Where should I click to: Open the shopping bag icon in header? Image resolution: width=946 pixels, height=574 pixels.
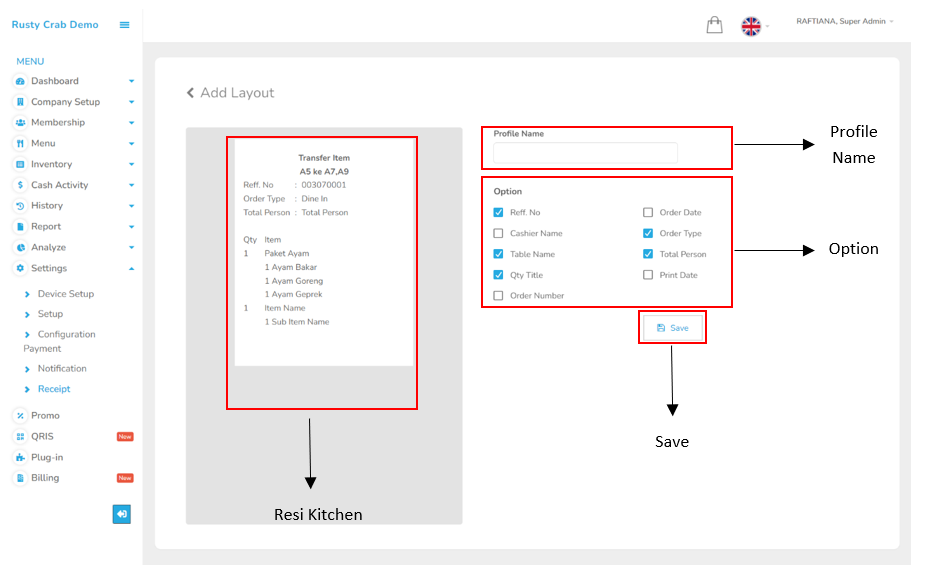[714, 26]
